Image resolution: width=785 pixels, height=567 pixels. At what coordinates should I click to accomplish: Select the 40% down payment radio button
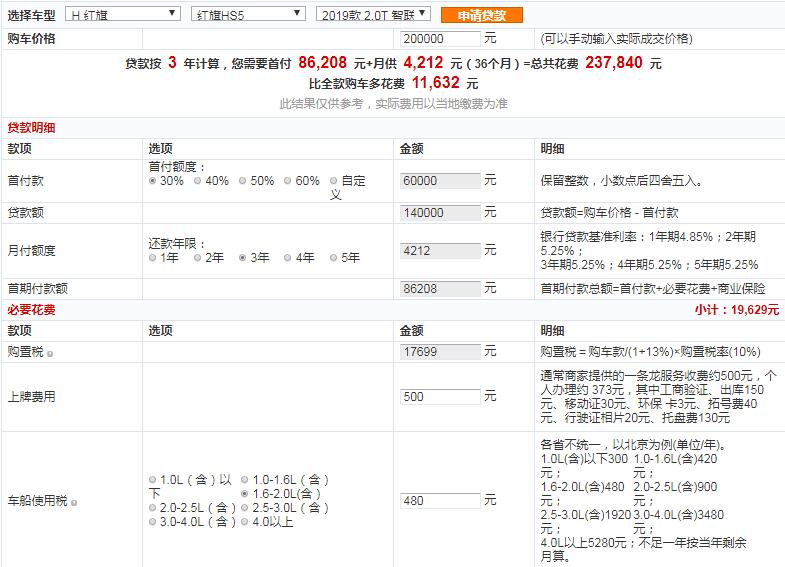(x=198, y=181)
